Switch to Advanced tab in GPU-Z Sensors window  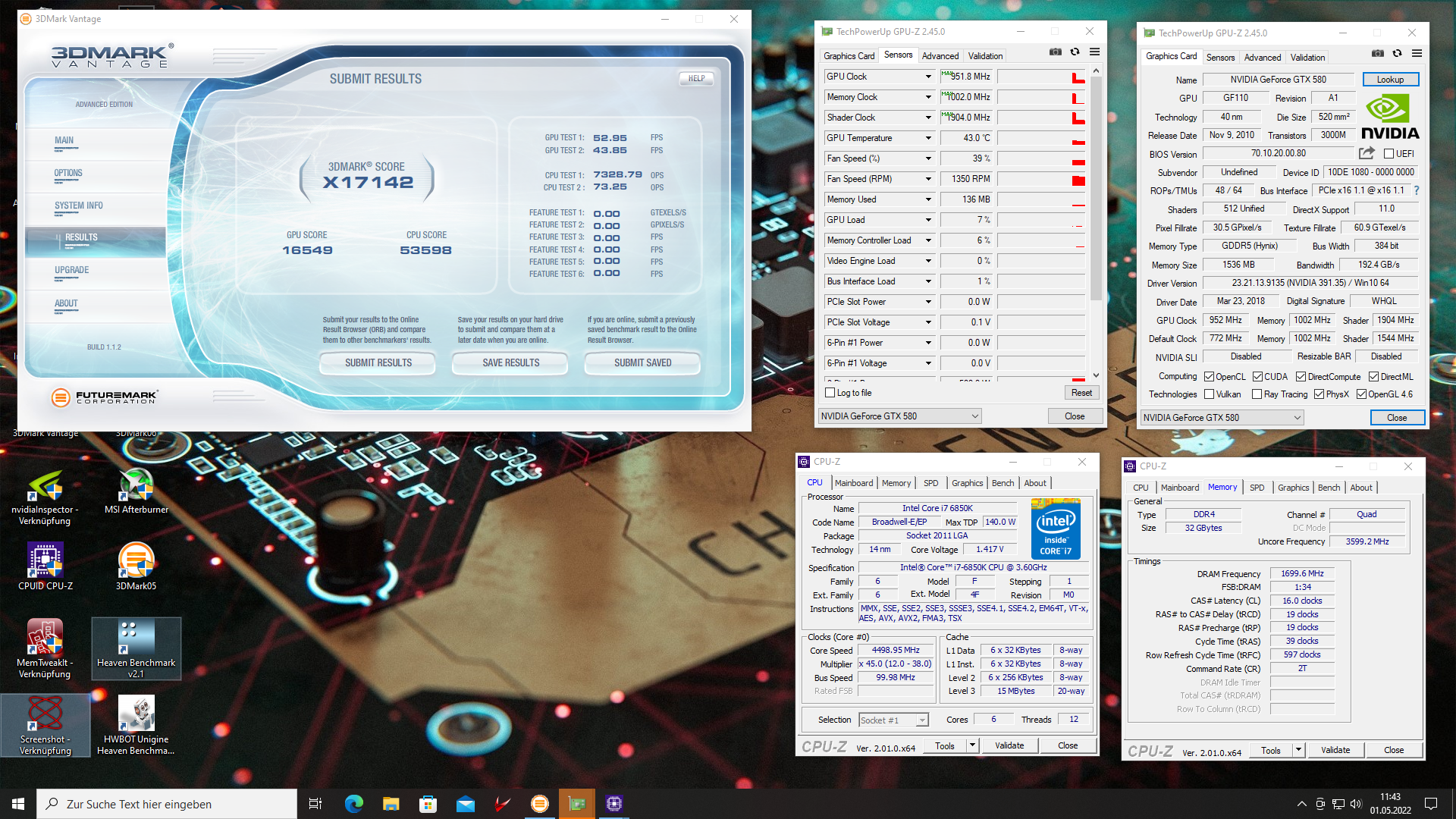(940, 56)
